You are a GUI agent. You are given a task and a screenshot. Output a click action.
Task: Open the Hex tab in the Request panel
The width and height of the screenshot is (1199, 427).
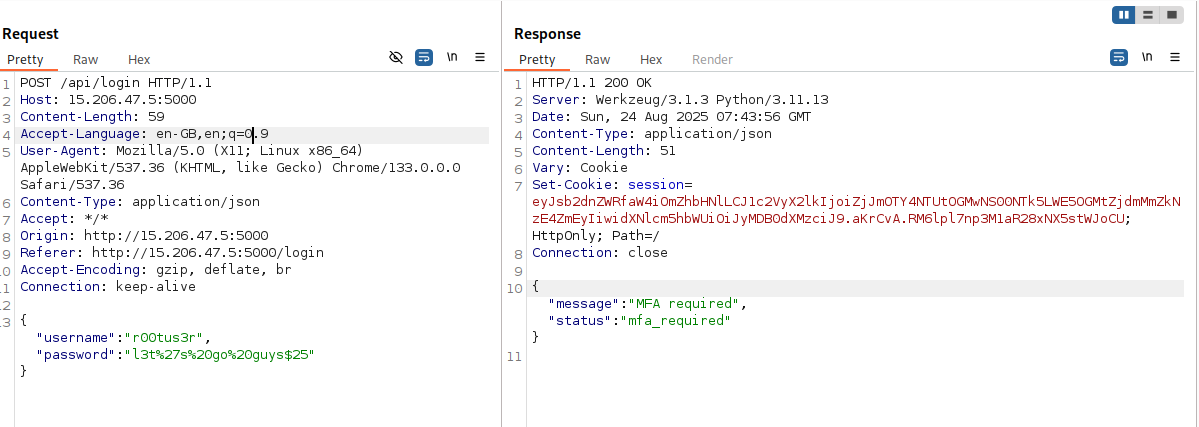[139, 60]
